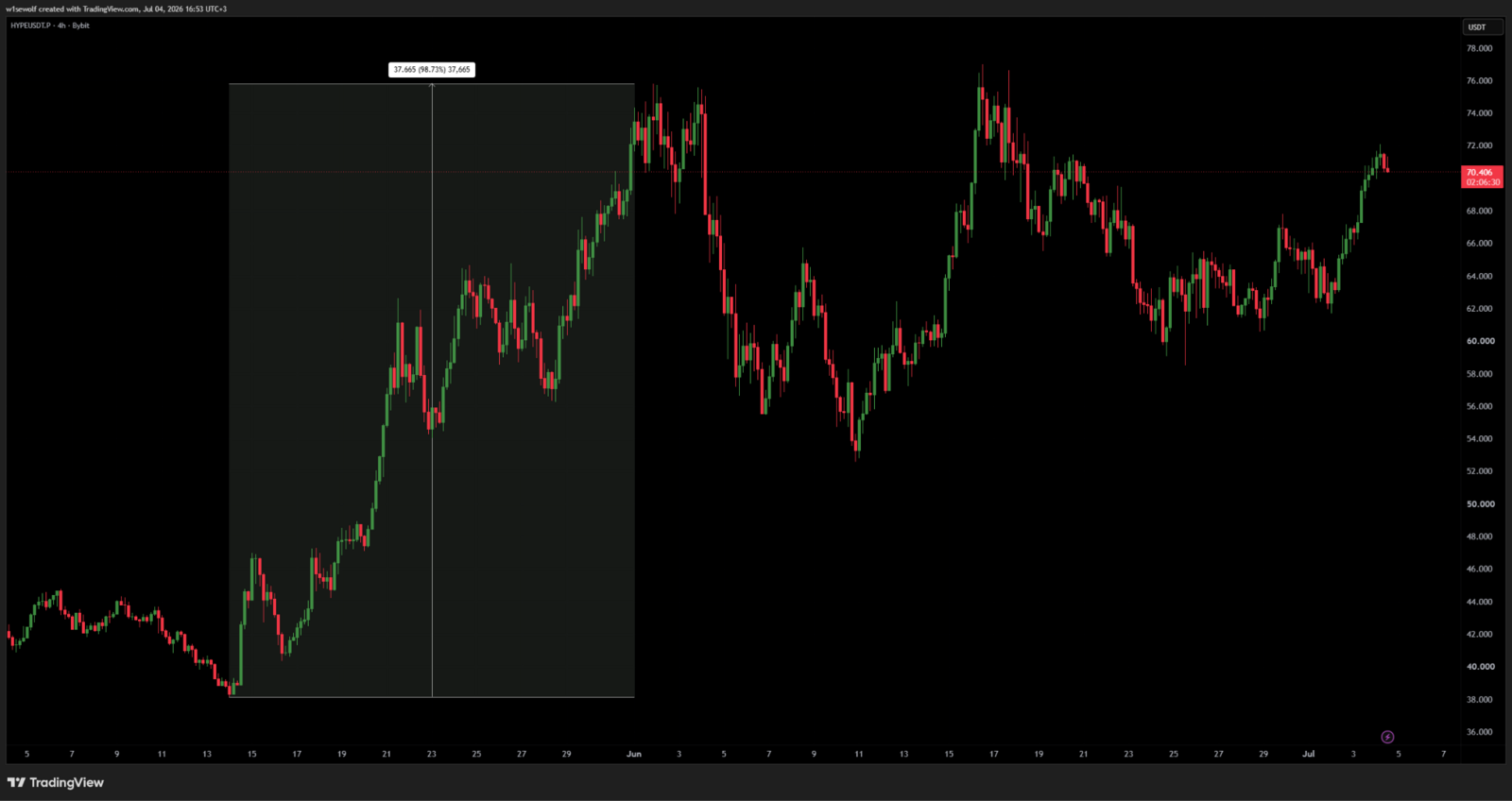This screenshot has height=801, width=1512.
Task: Click the purple lightning bolt event icon
Action: [x=1387, y=737]
